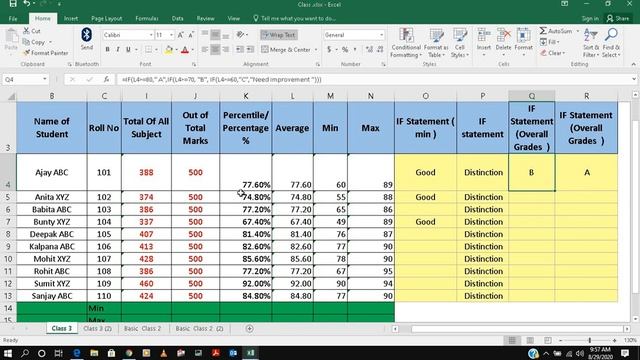Viewport: 640px width, 360px height.
Task: Switch to the Data ribbon tab
Action: pos(178,18)
